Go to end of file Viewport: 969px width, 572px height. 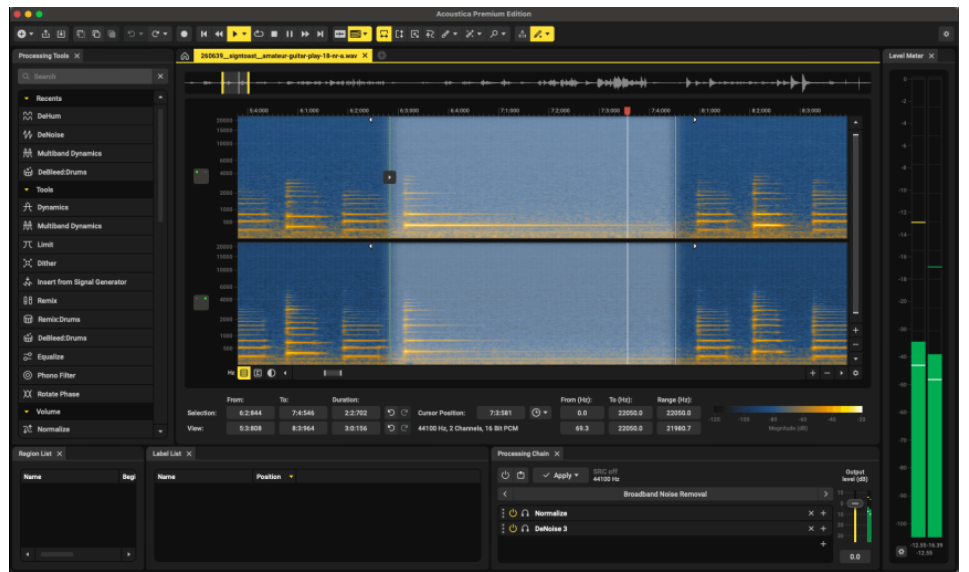[320, 34]
